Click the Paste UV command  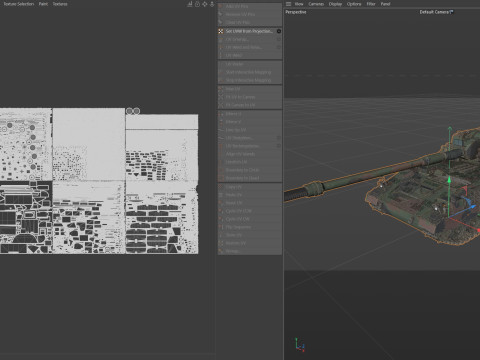250,195
